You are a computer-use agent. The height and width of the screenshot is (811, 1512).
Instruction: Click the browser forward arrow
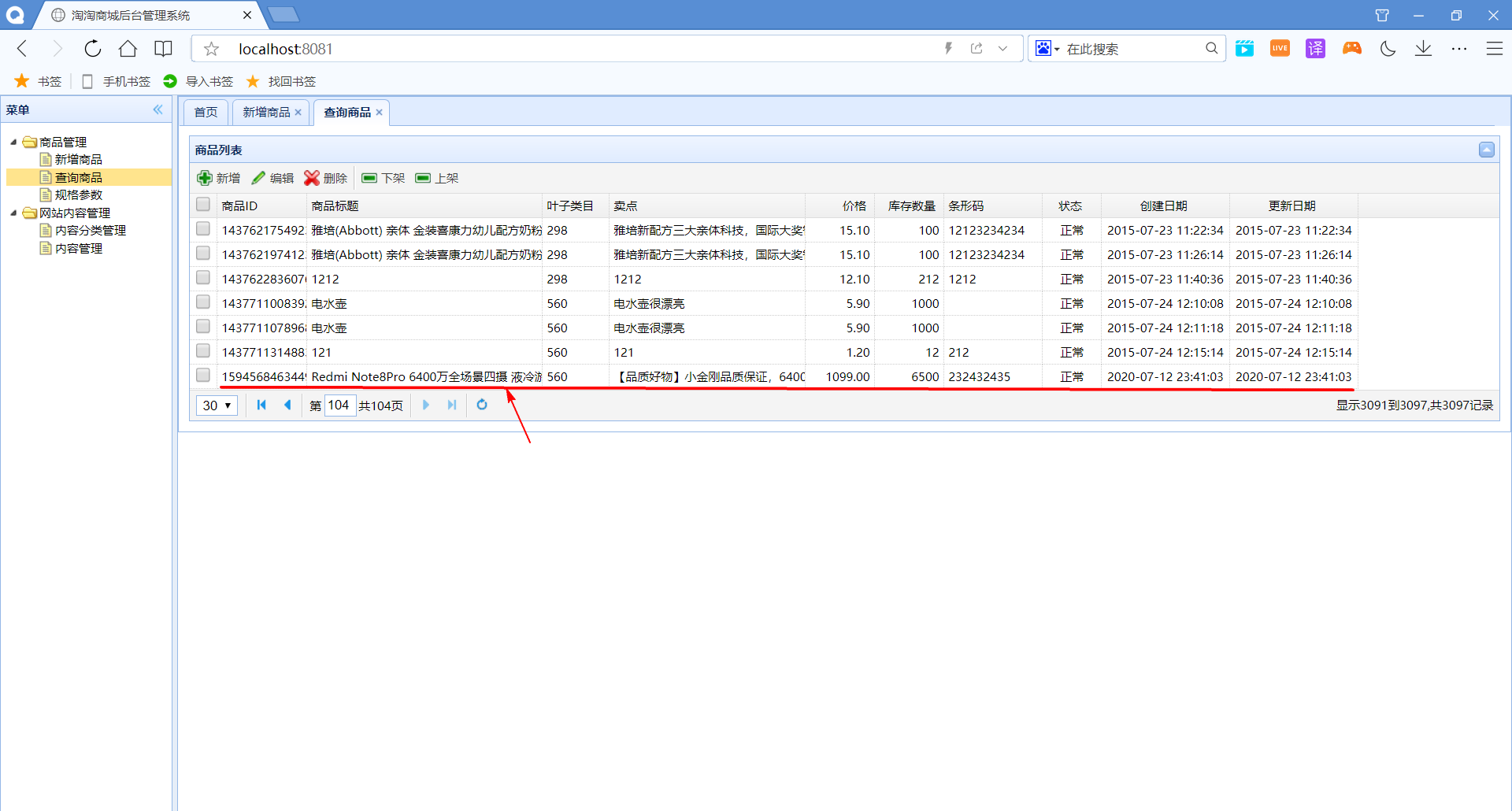pos(57,49)
